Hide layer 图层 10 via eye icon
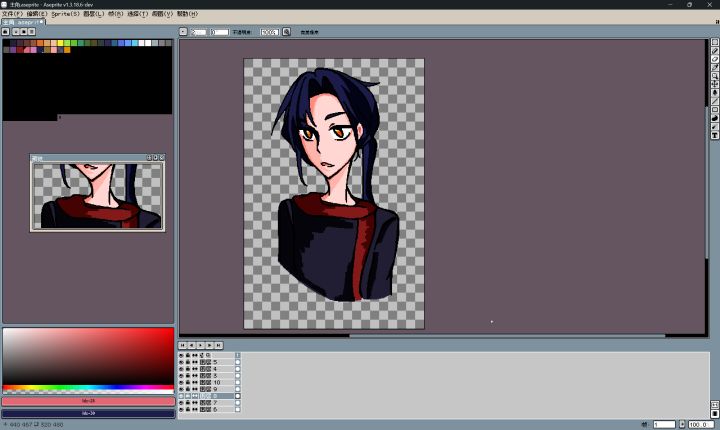Image resolution: width=720 pixels, height=430 pixels. (181, 382)
